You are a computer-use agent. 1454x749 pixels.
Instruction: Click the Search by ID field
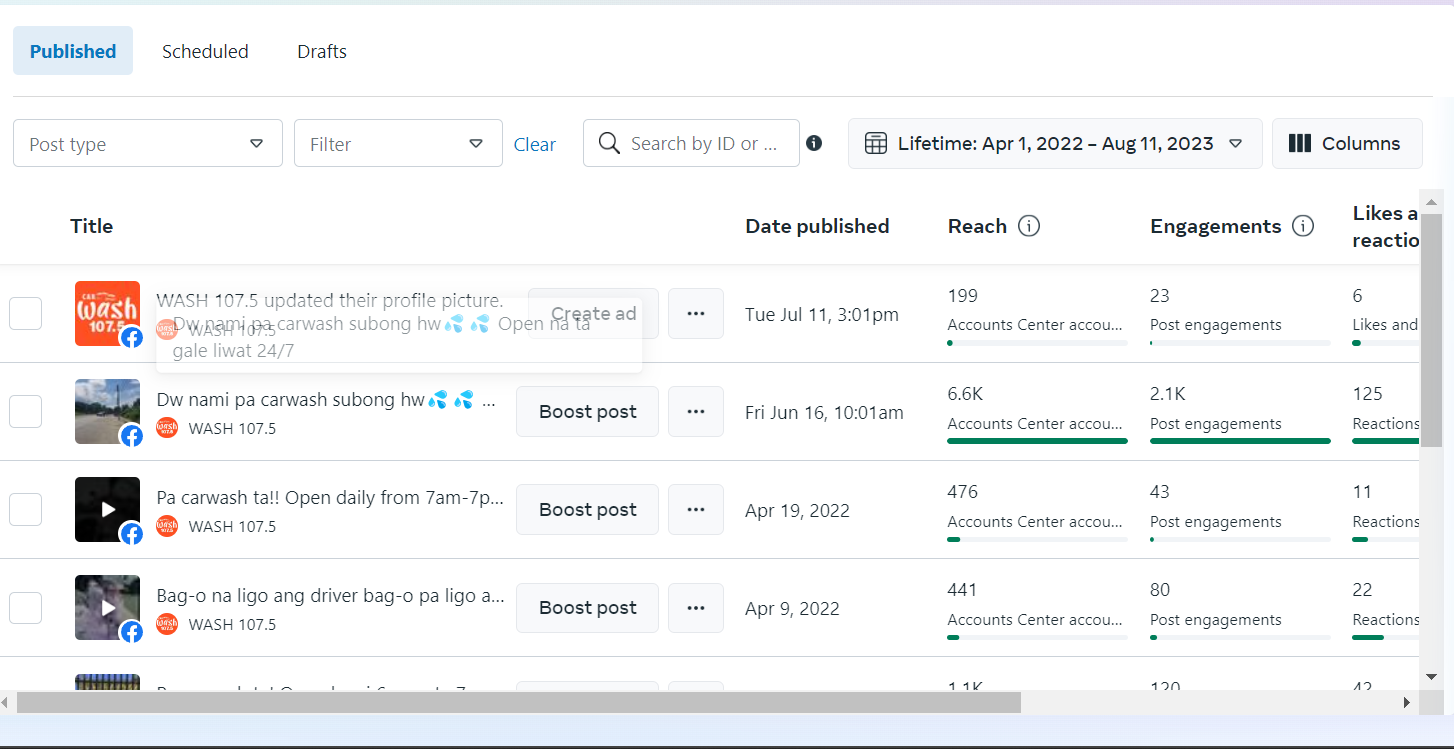pyautogui.click(x=703, y=144)
